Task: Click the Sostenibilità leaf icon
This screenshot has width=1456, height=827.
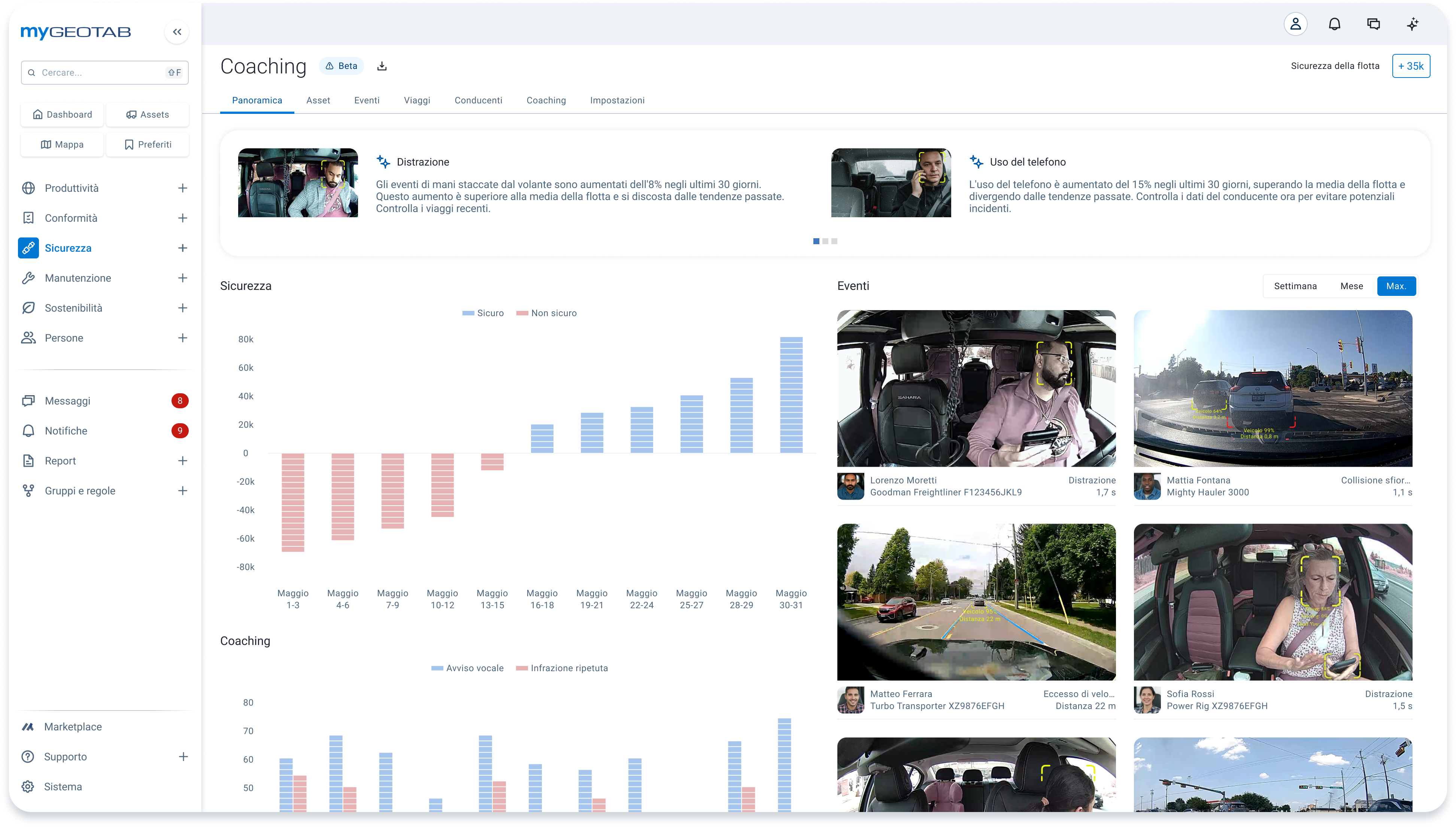Action: coord(28,308)
